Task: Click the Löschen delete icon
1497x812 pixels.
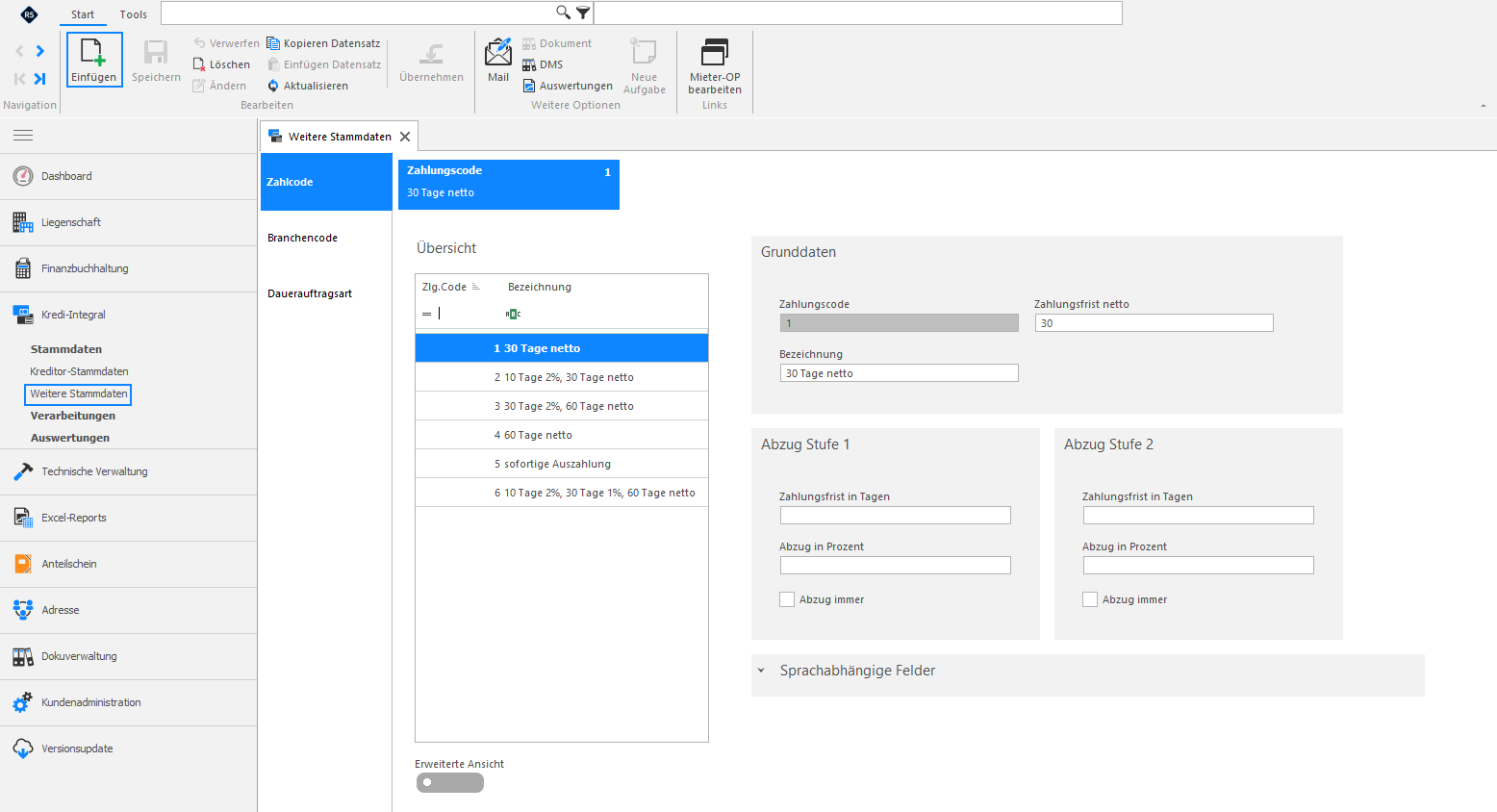Action: pos(199,64)
